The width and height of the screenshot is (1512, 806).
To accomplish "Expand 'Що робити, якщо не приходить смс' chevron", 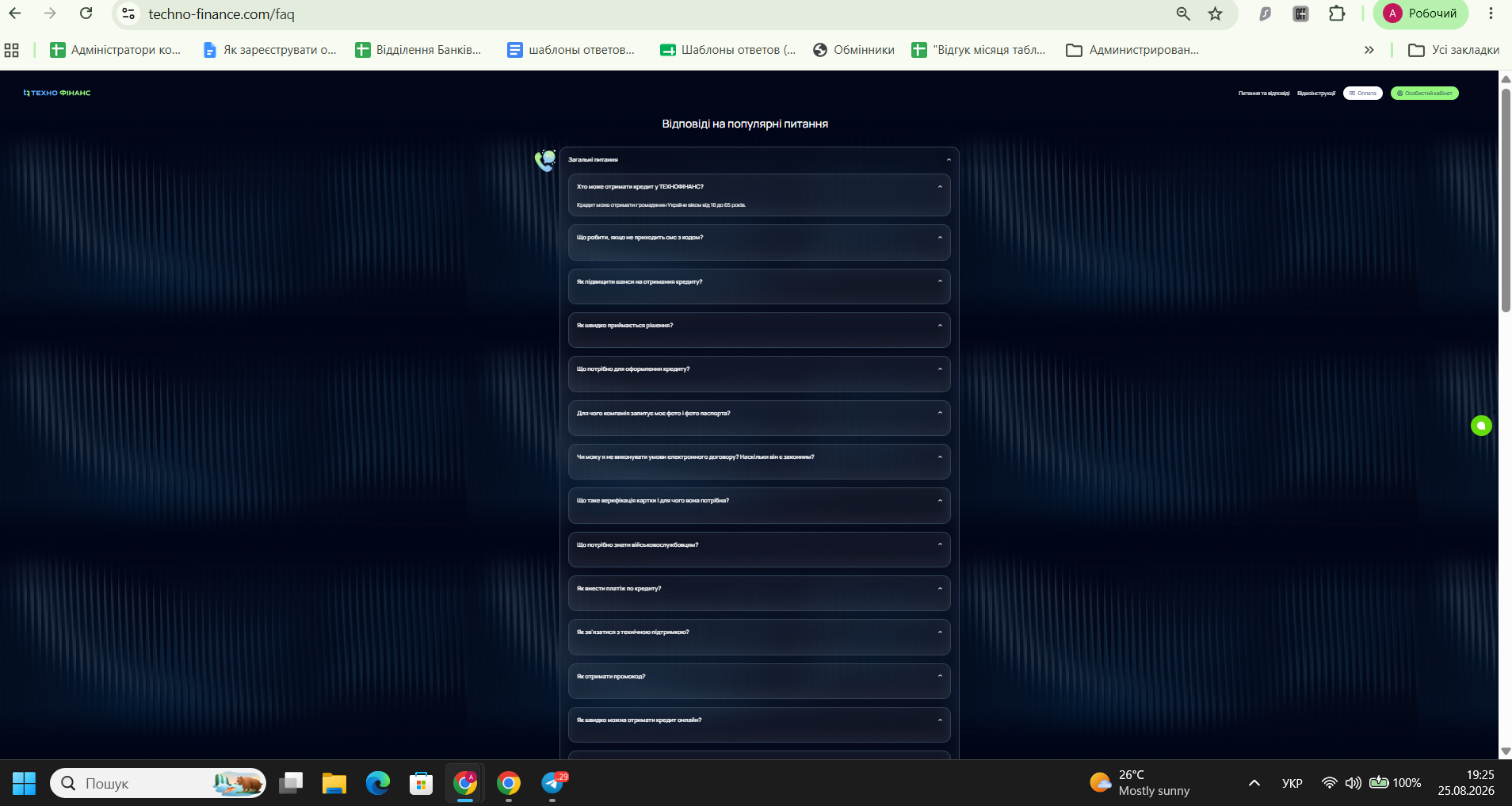I will pos(940,238).
